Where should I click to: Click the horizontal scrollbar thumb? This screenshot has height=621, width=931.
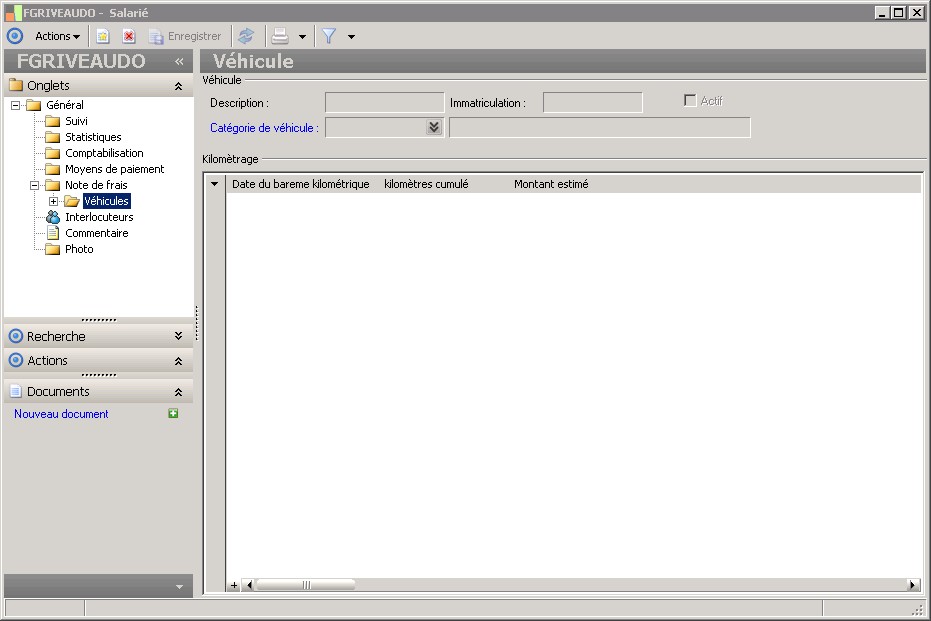click(x=306, y=585)
